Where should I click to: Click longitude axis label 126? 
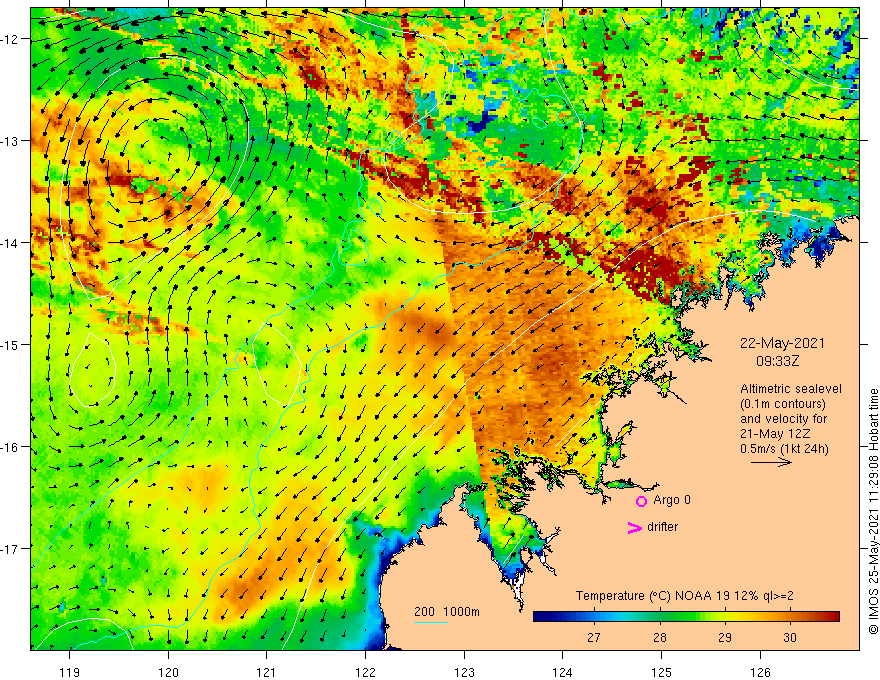click(x=760, y=672)
